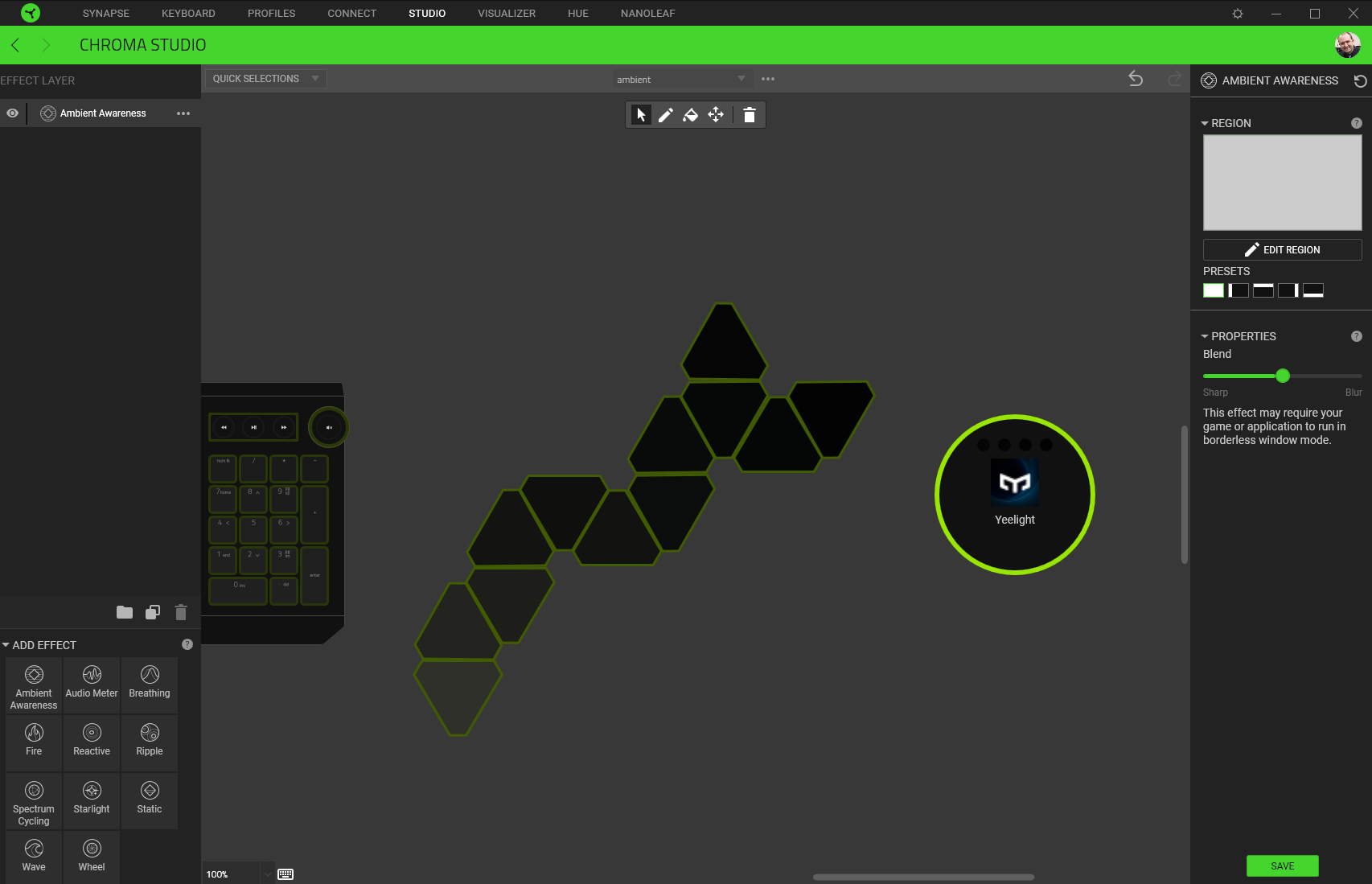Select the left-edge region preset
1372x884 pixels.
(1238, 290)
